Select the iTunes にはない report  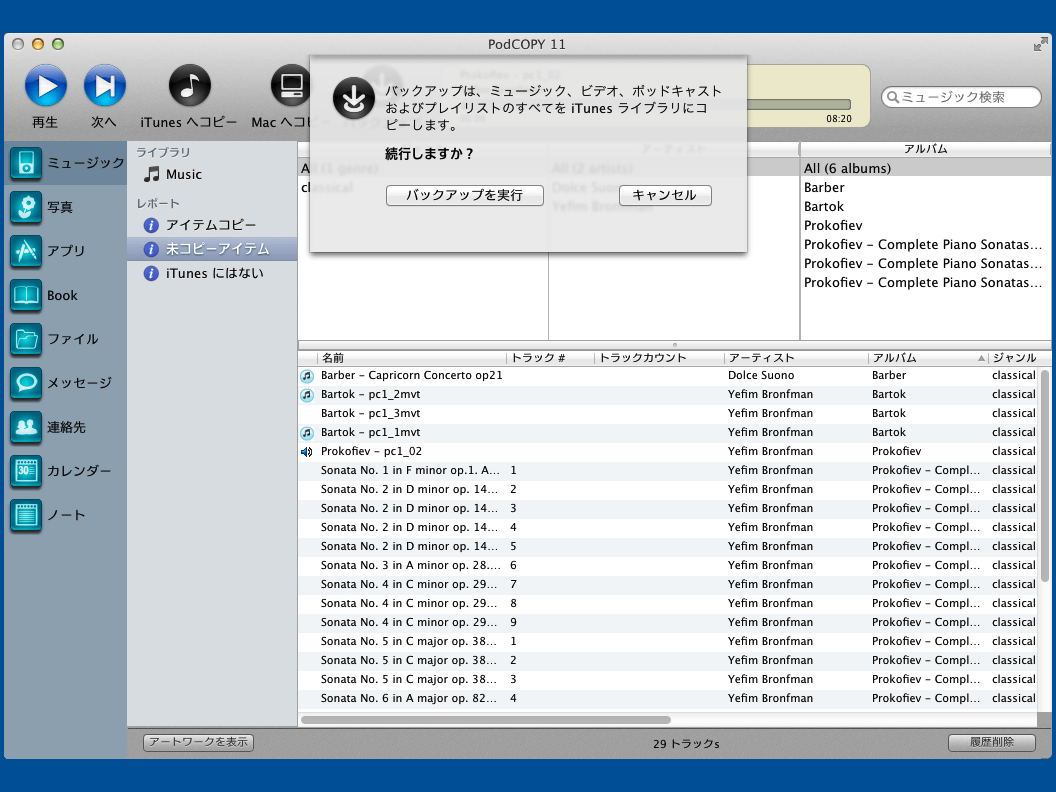pyautogui.click(x=212, y=273)
